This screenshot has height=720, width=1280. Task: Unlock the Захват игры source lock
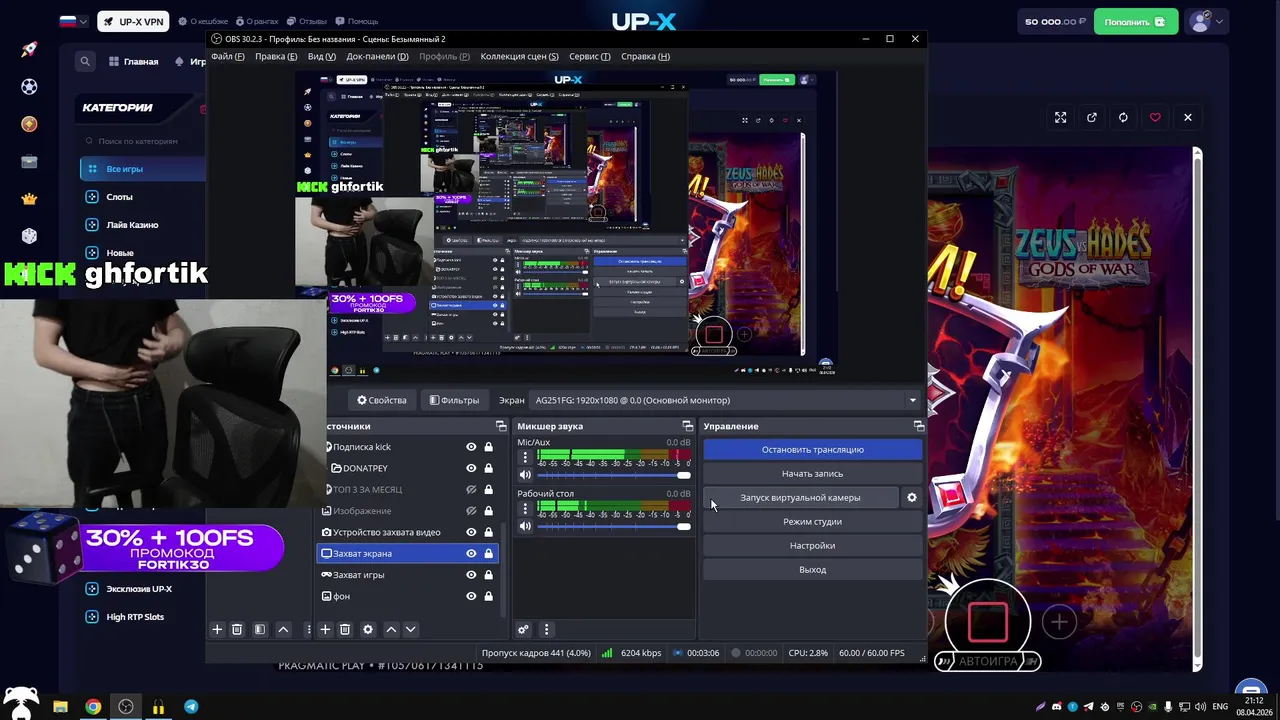(x=489, y=575)
